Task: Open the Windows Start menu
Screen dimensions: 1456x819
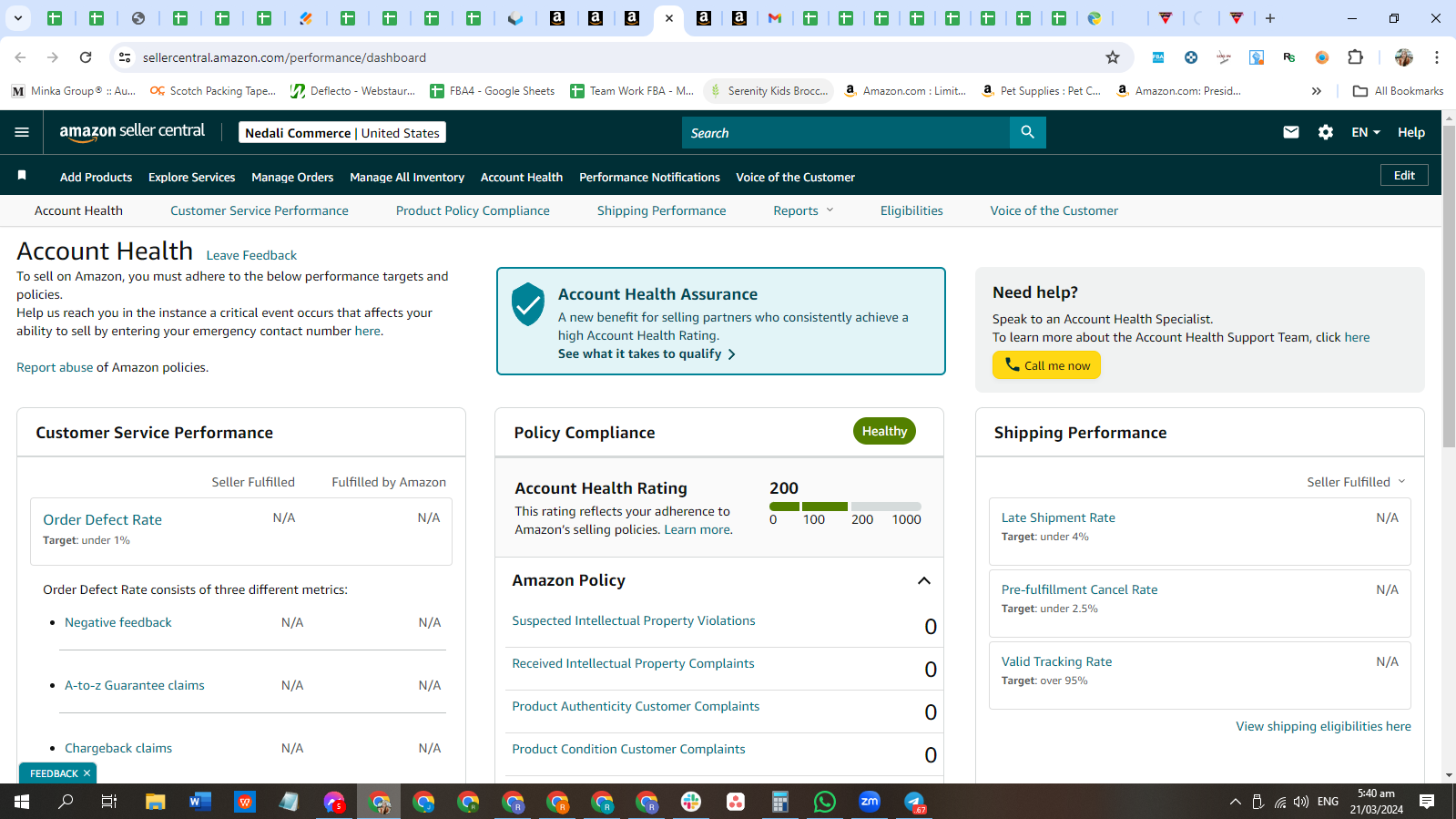Action: point(22,802)
